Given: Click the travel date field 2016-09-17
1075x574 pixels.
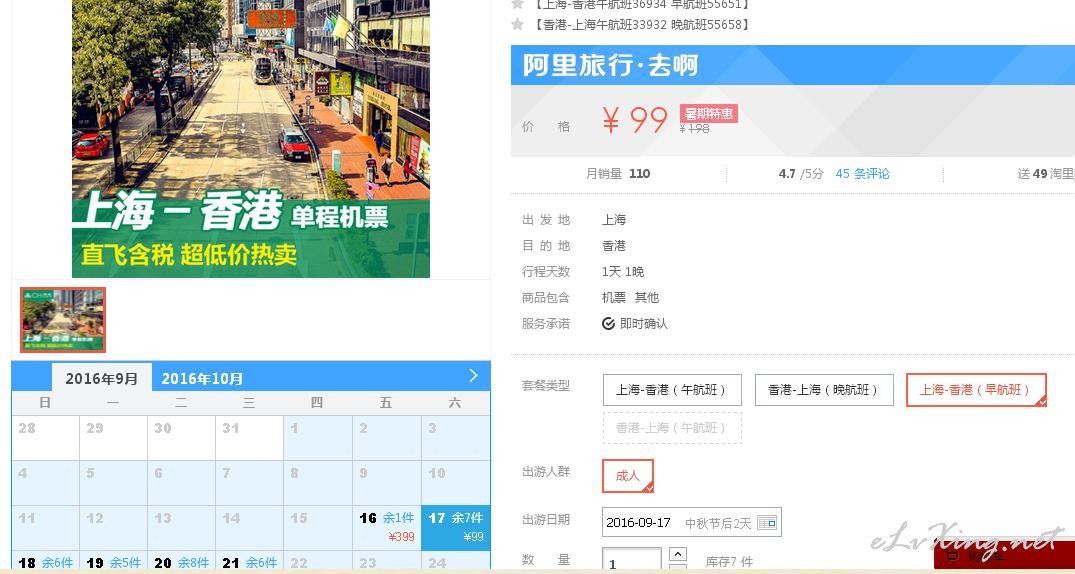Looking at the screenshot, I should (692, 523).
